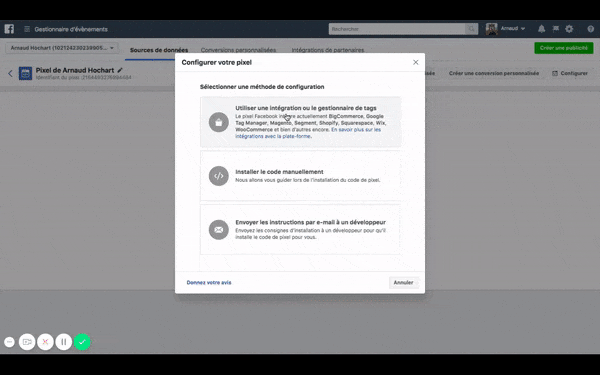This screenshot has height=375, width=600.
Task: Expand the Arnaud Hochart account dropdown
Action: click(x=62, y=48)
